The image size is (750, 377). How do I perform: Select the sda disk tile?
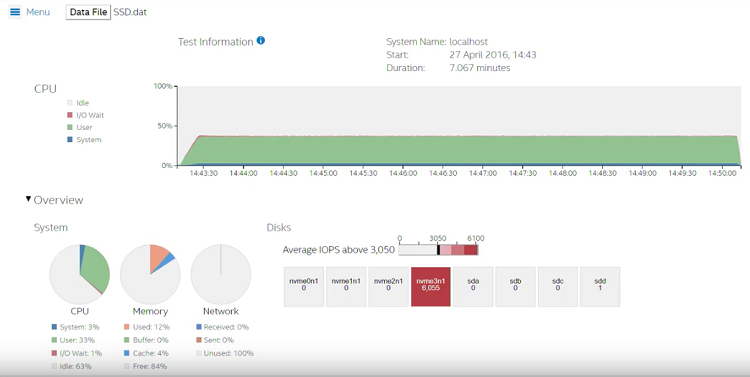(x=473, y=287)
